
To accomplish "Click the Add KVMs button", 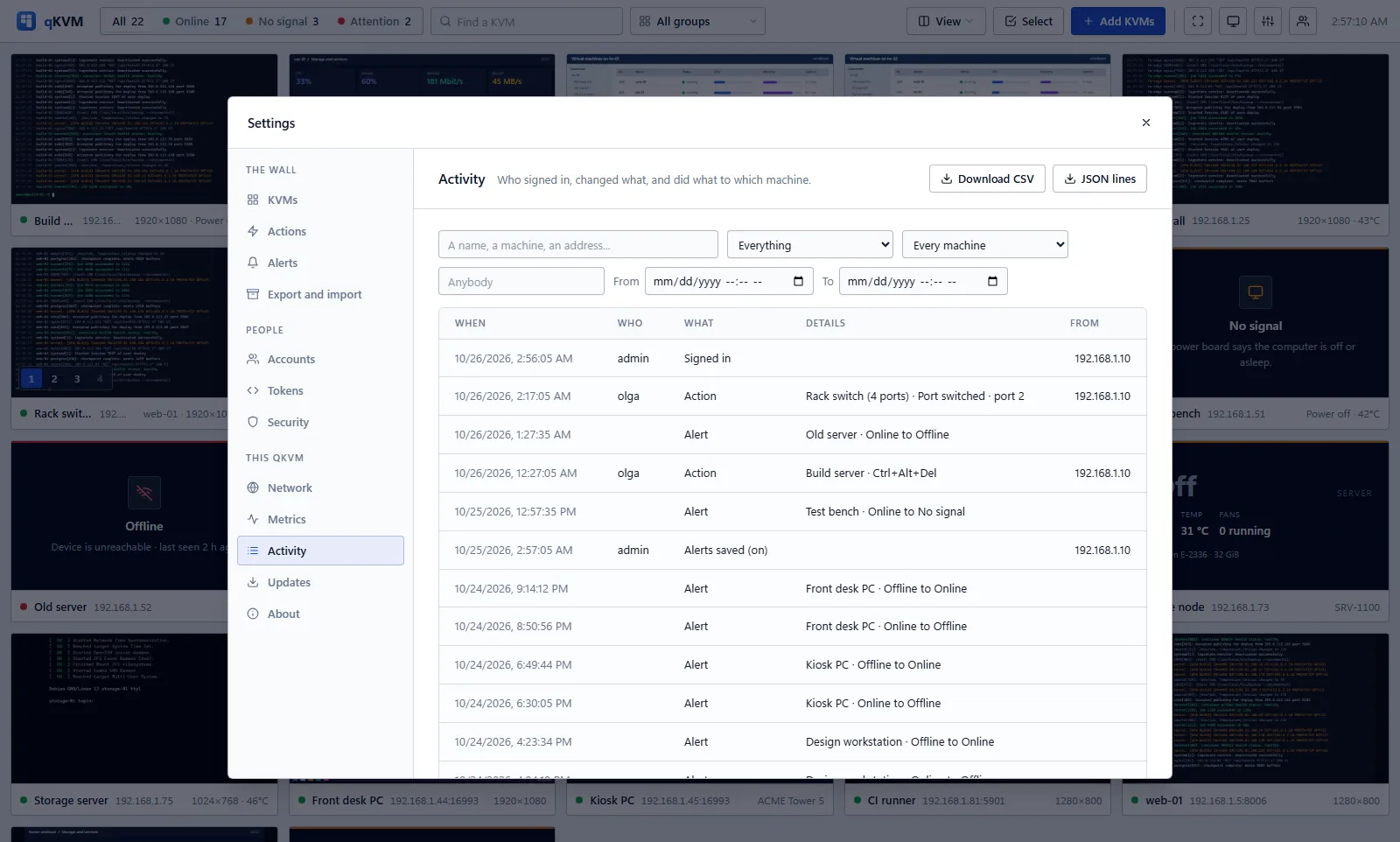I will 1118,21.
